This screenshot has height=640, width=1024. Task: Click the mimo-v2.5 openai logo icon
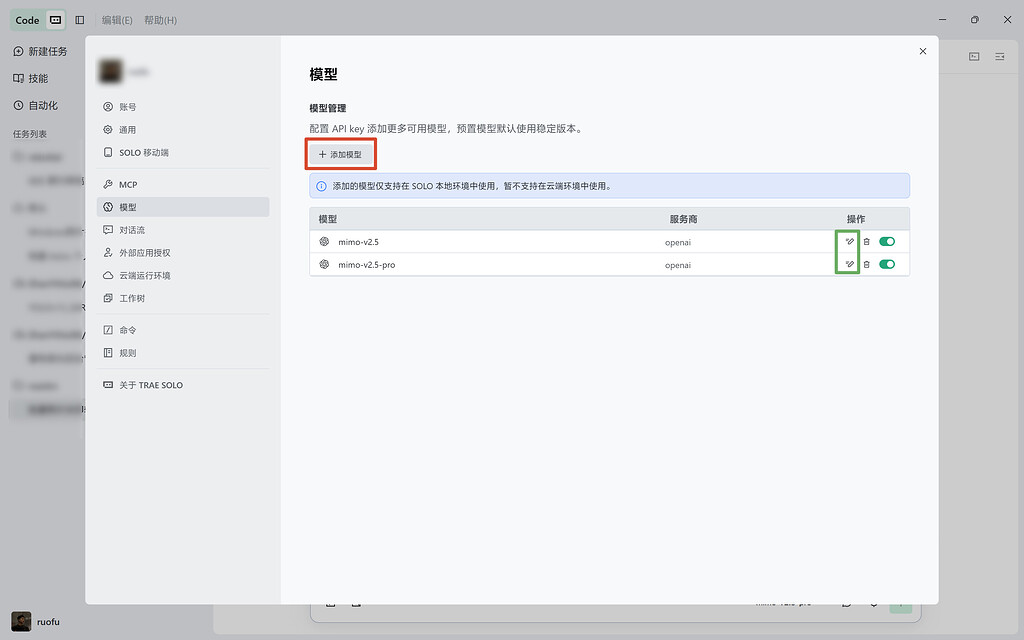(324, 242)
